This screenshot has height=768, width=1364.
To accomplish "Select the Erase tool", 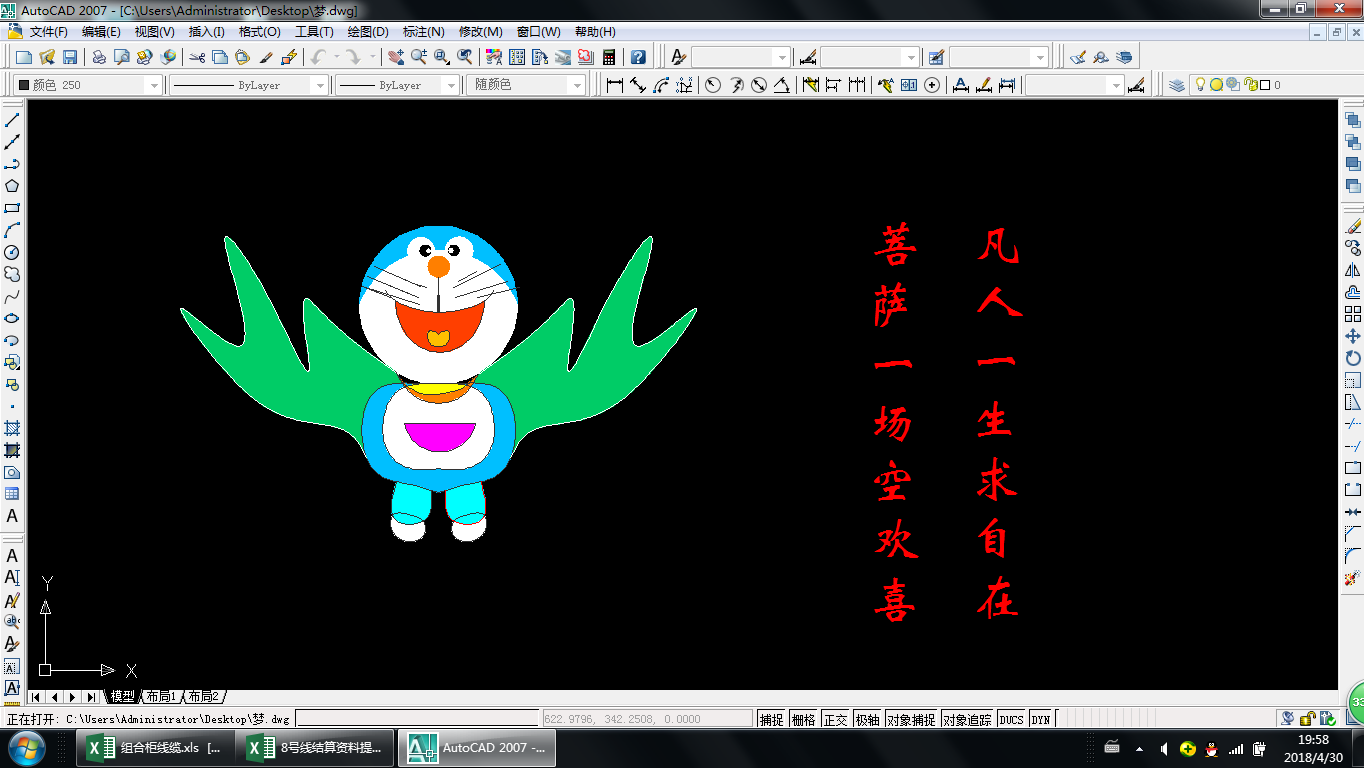I will point(1353,226).
